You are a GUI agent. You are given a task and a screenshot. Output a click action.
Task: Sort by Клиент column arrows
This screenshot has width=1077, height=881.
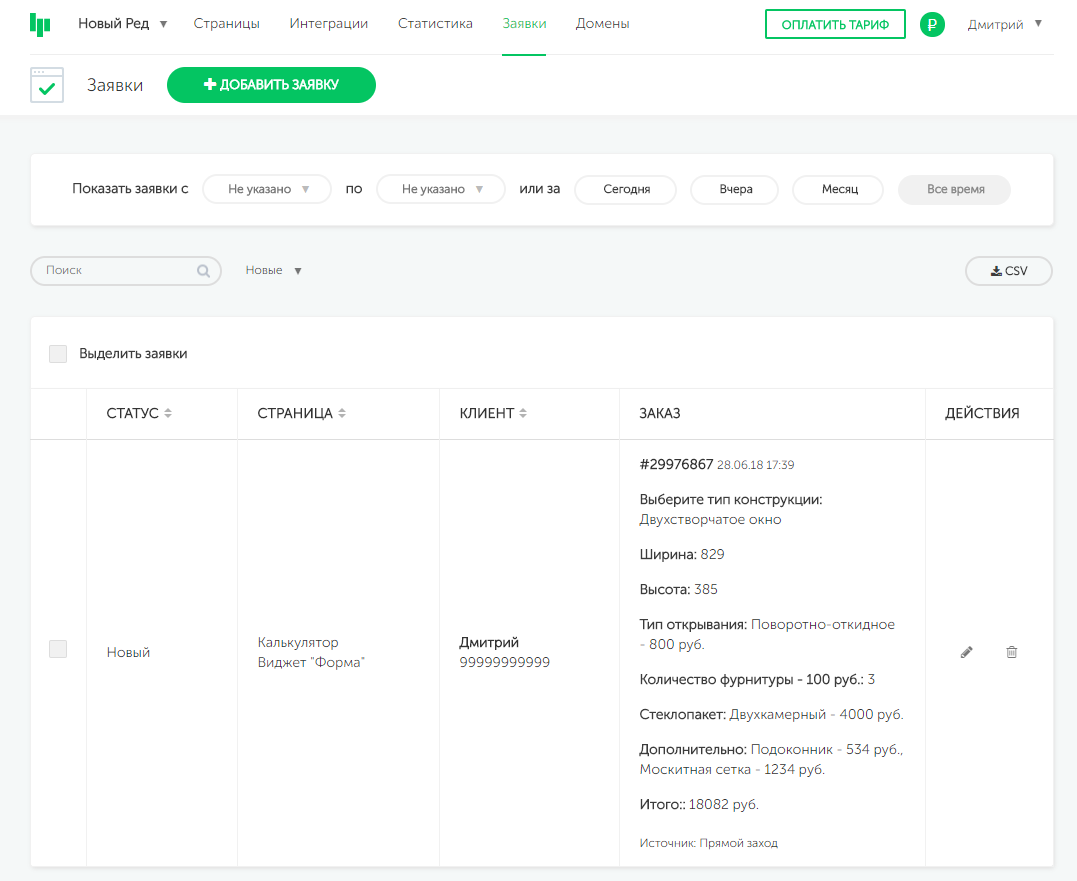[523, 414]
